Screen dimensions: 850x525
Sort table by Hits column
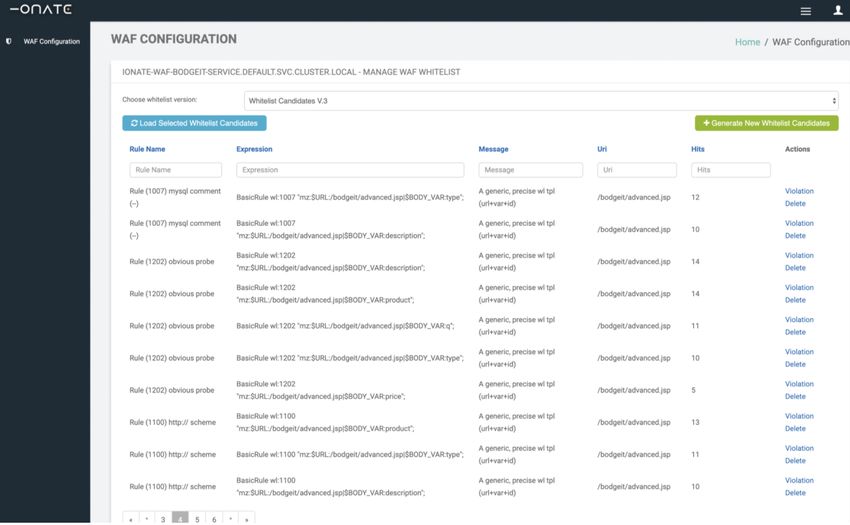698,149
